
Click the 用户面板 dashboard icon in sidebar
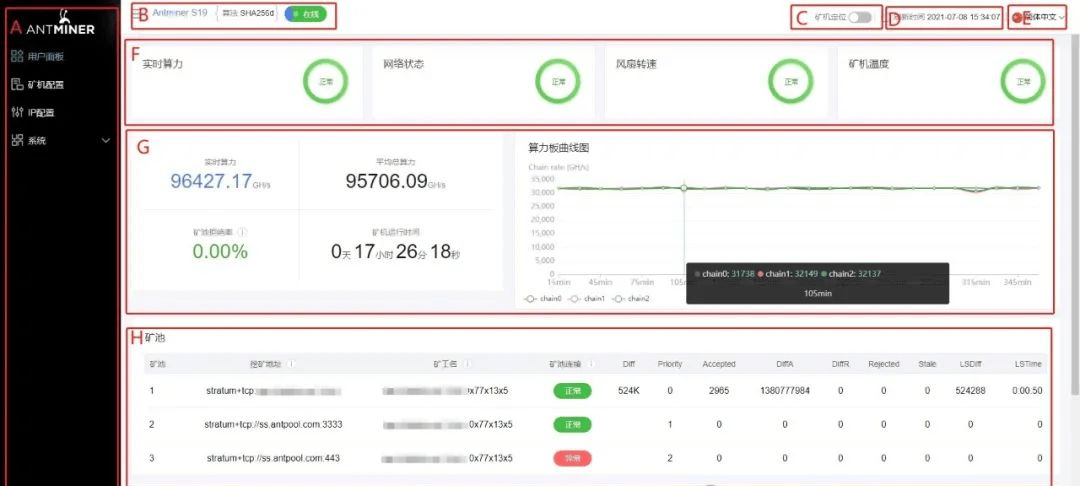(x=17, y=56)
